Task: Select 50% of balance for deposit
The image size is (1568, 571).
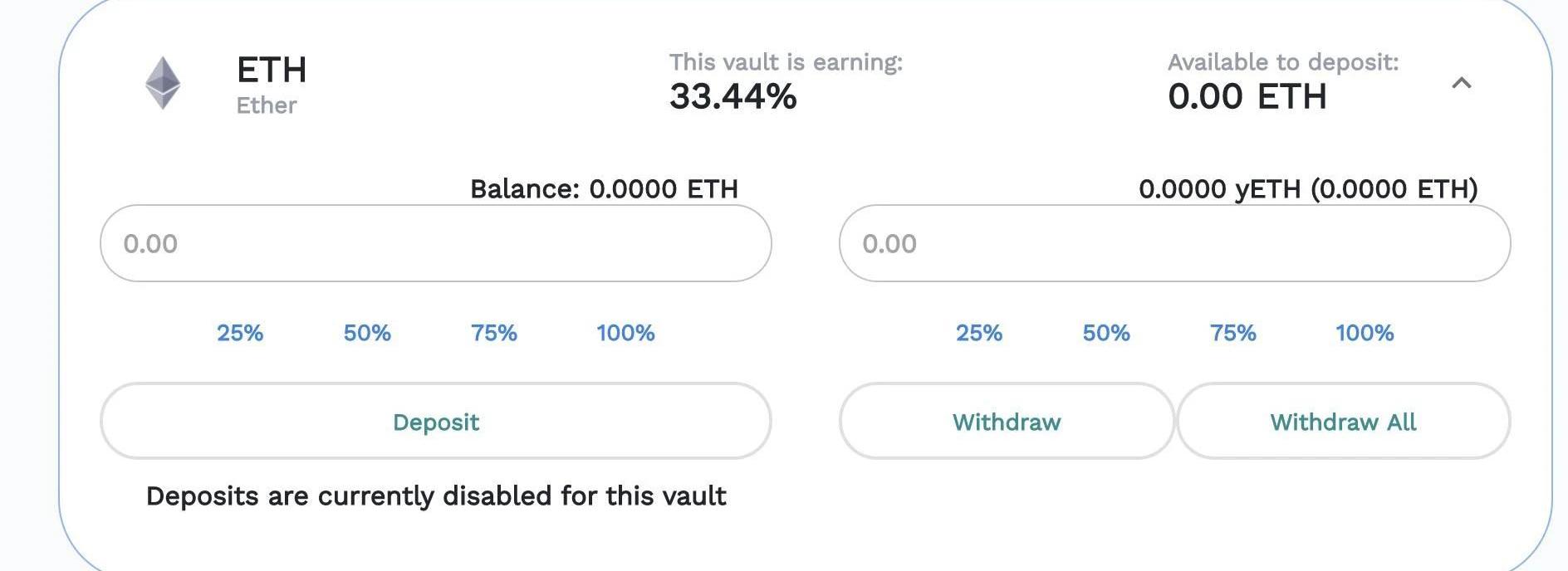Action: coord(367,333)
